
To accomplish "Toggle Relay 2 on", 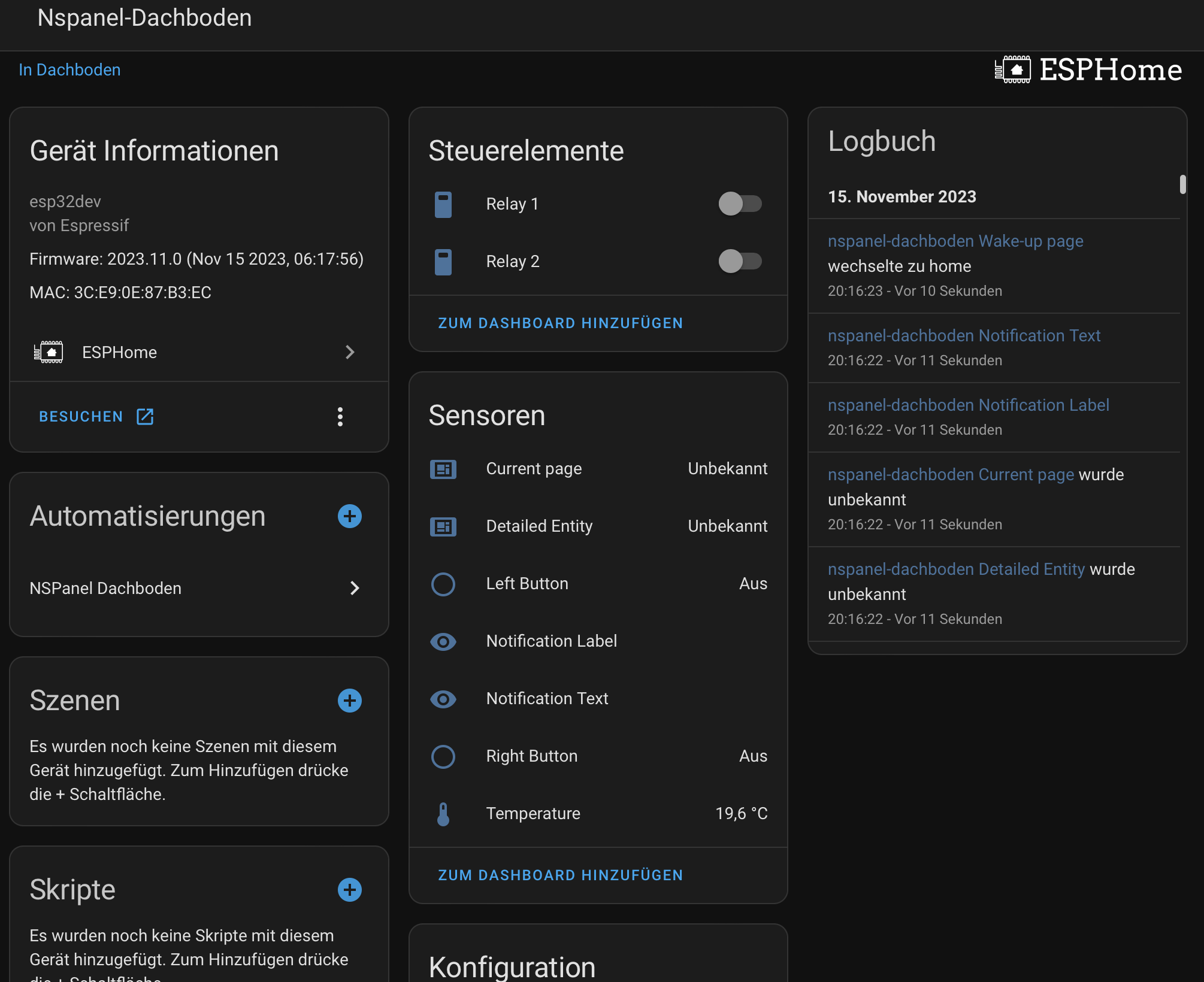I will pos(740,262).
